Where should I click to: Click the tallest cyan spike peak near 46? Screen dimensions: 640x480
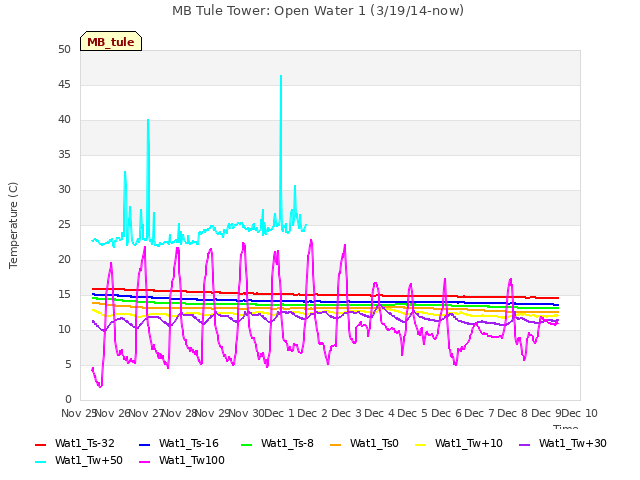(x=281, y=76)
